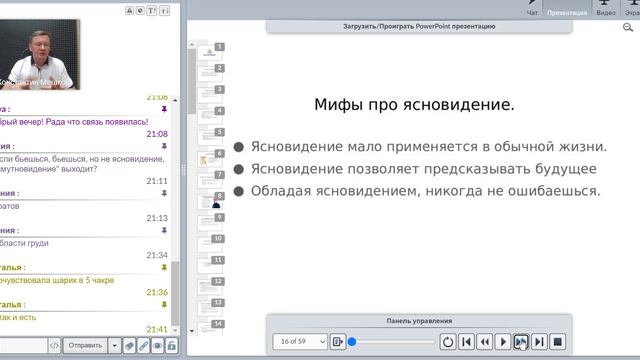Click the 'Панель управления' panel header
The image size is (640, 360).
pos(419,321)
